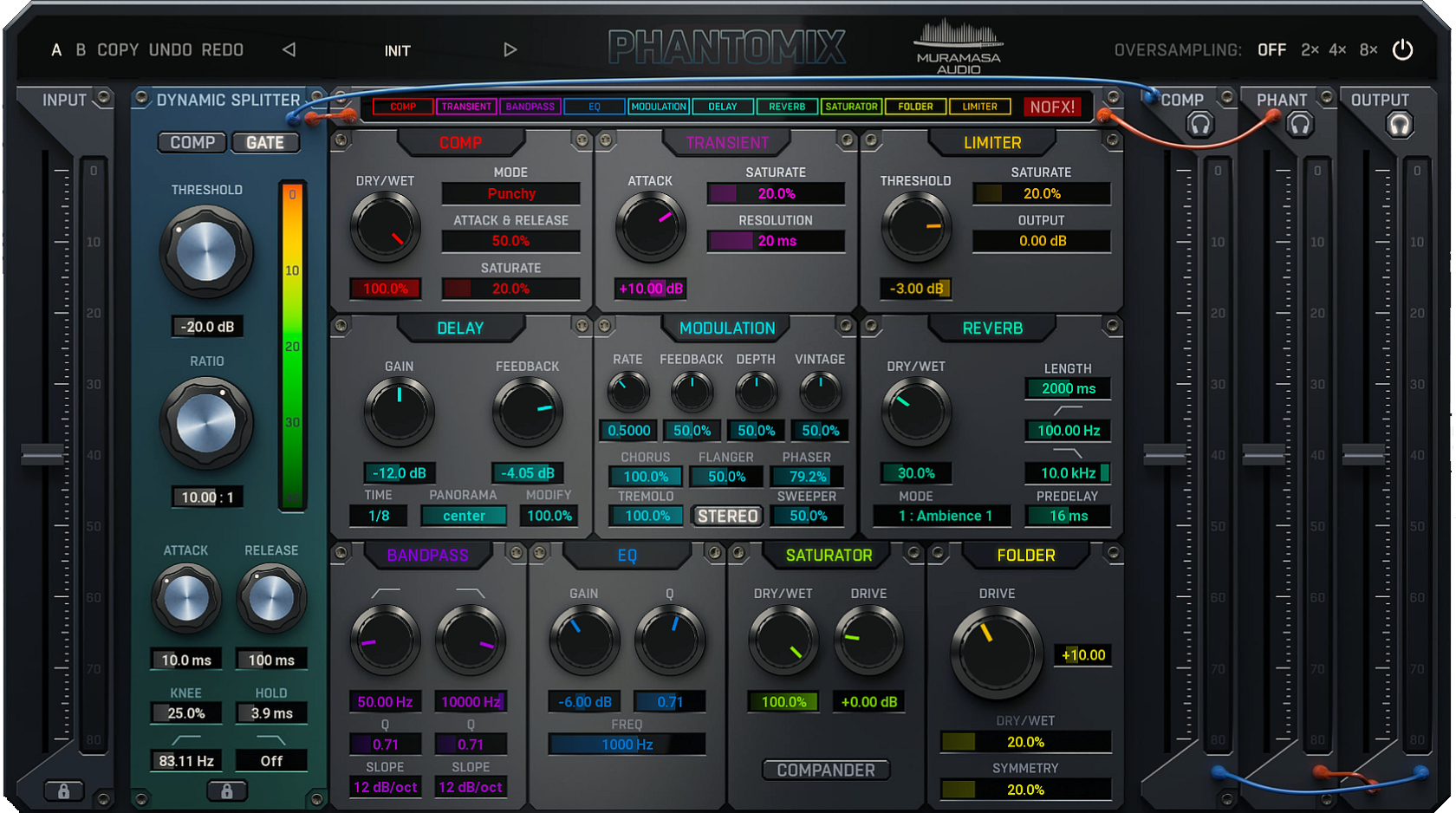
Task: Click the NOFX! button
Action: pos(1052,107)
